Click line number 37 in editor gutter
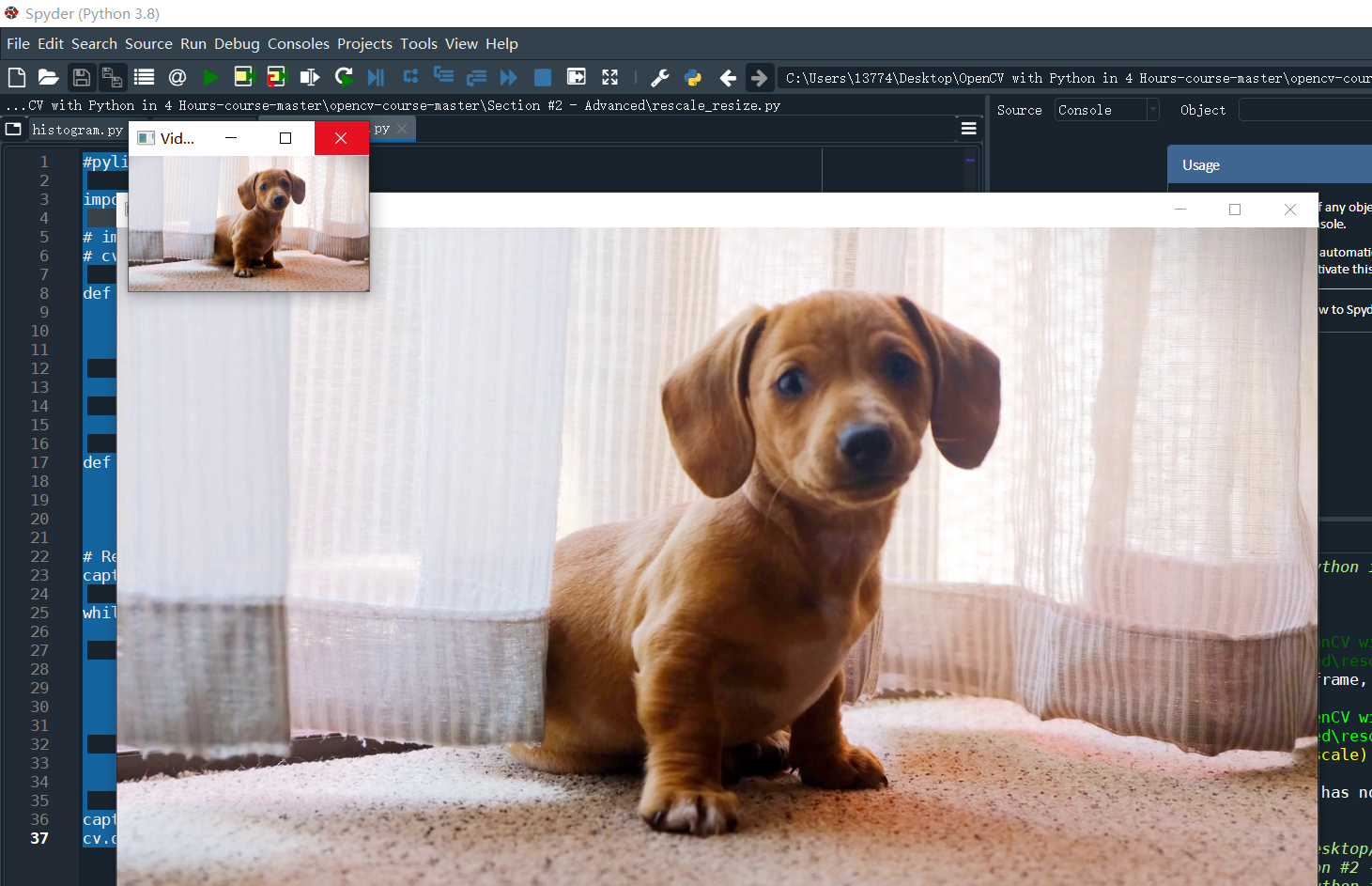Image resolution: width=1372 pixels, height=886 pixels. point(39,838)
